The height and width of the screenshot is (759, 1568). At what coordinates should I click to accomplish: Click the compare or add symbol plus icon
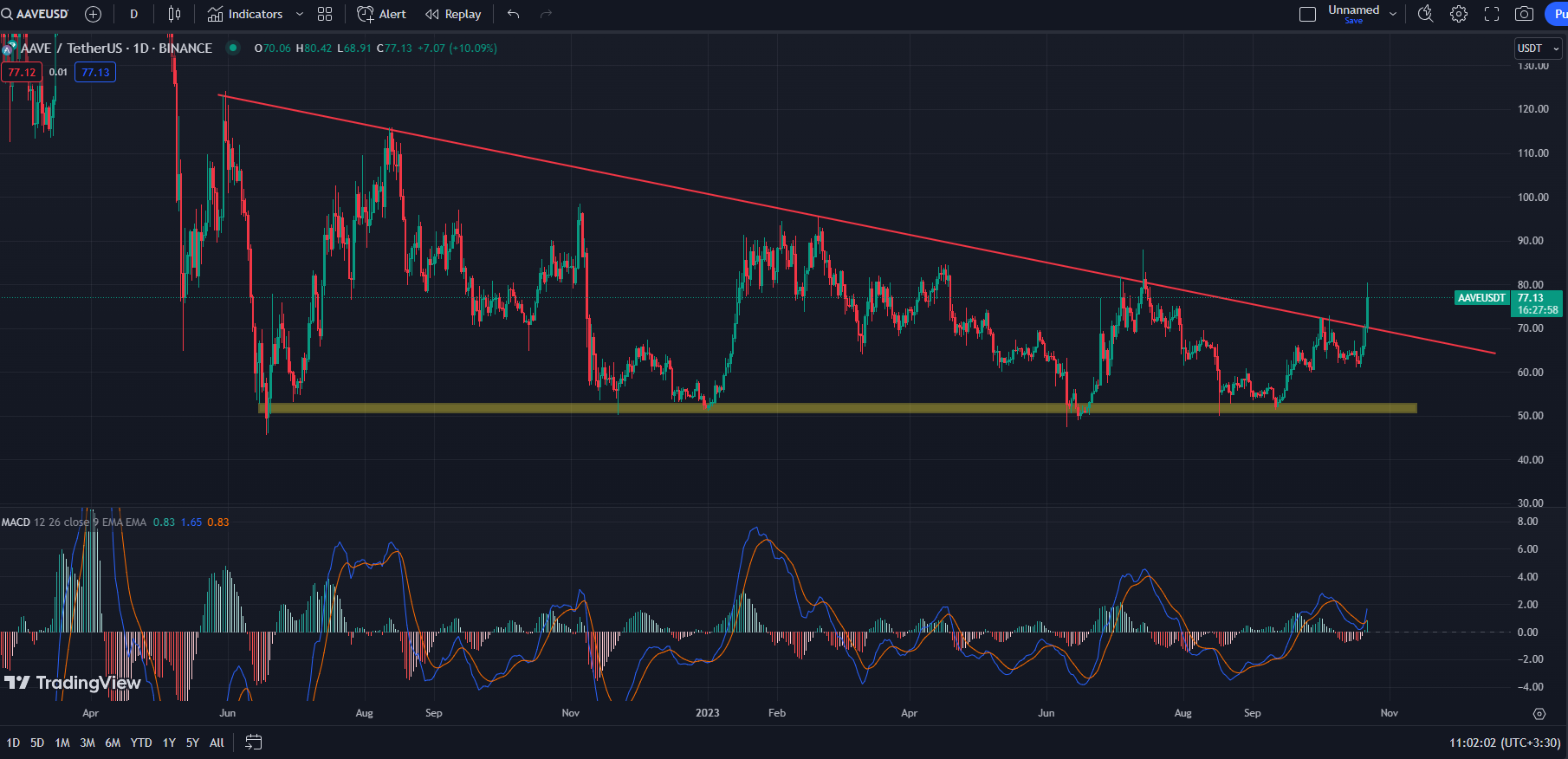click(93, 14)
